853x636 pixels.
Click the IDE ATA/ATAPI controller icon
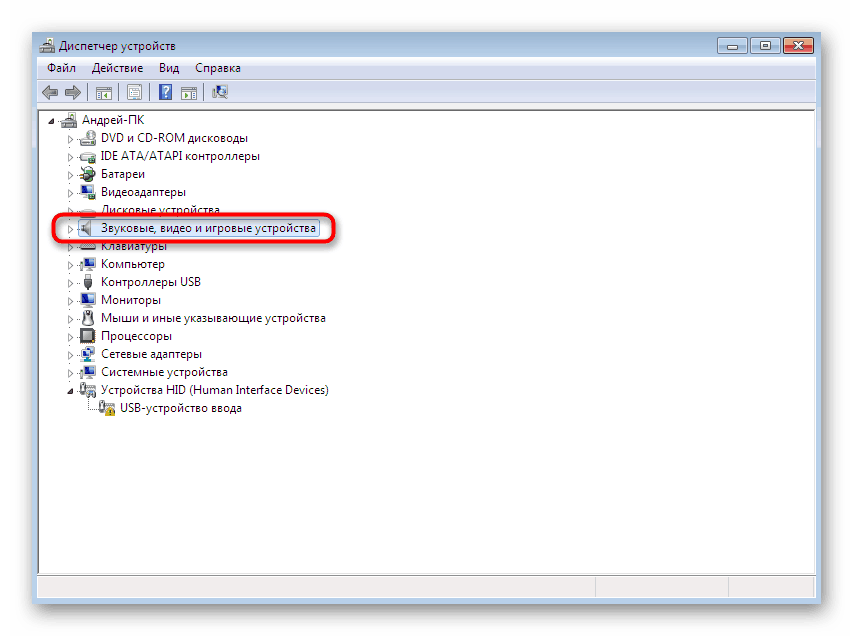click(x=88, y=157)
